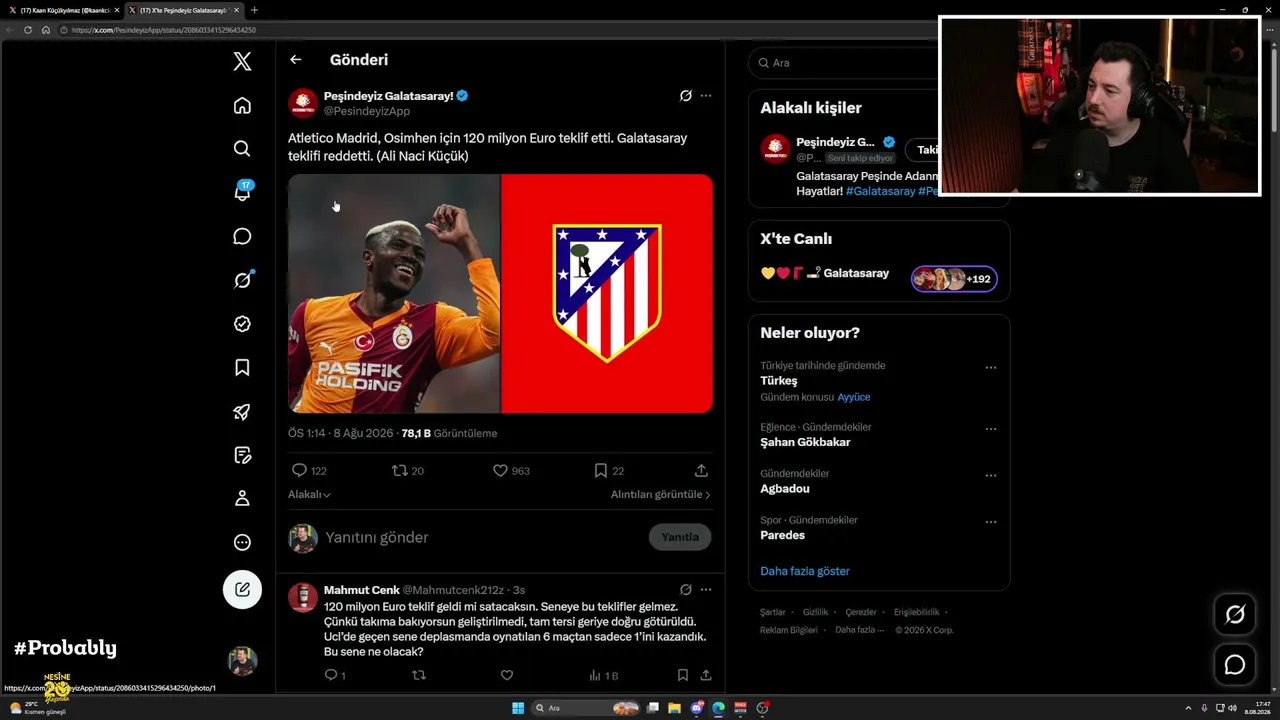Click the Ara search box on X
This screenshot has width=1280, height=720.
click(x=843, y=62)
